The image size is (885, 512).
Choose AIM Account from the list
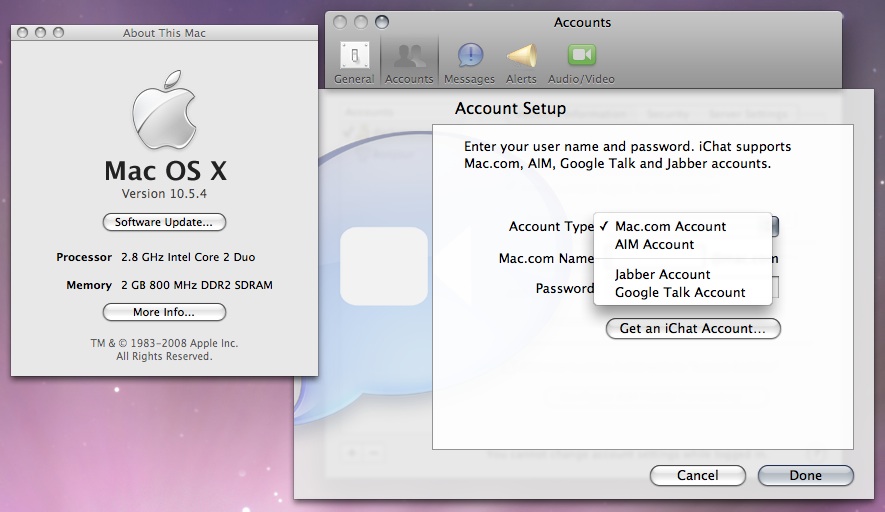(x=682, y=244)
